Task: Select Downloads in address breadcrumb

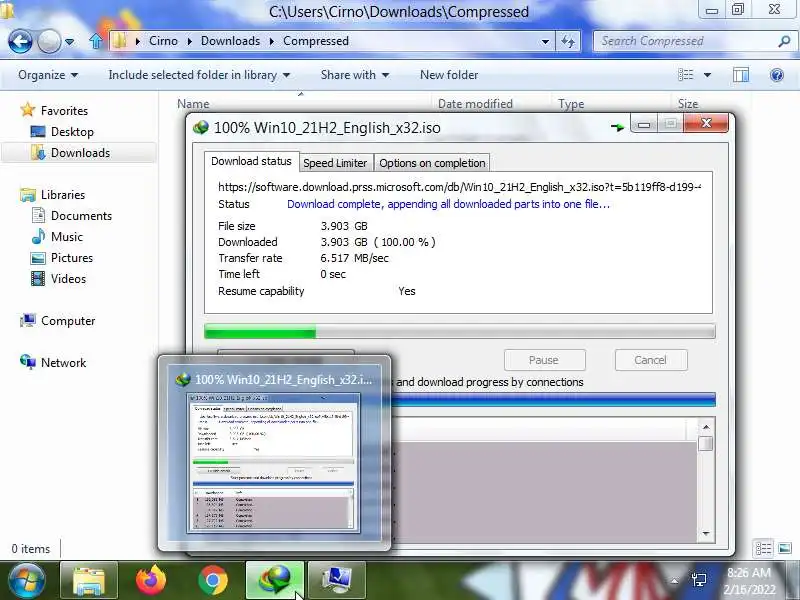Action: click(x=230, y=41)
